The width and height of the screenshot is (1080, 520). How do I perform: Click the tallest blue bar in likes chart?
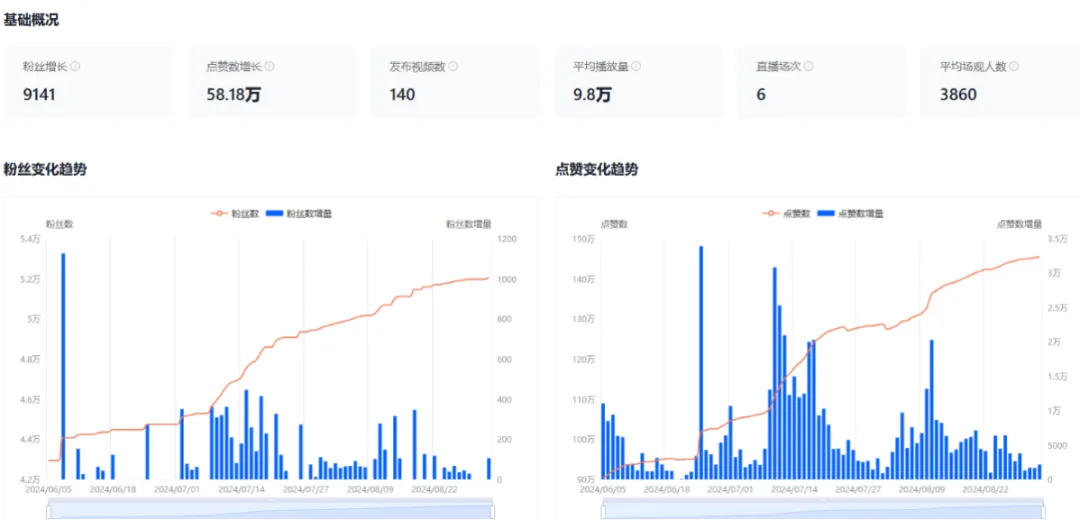coord(700,362)
